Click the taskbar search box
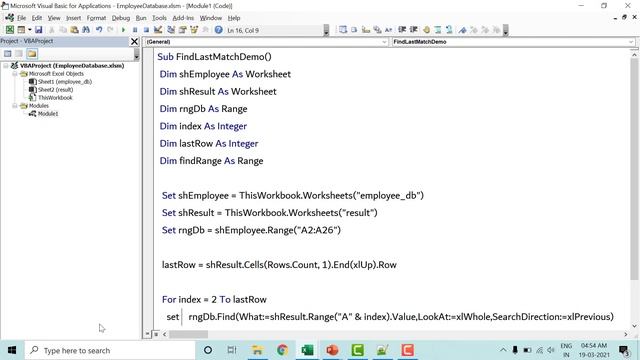The image size is (640, 360). tap(110, 350)
